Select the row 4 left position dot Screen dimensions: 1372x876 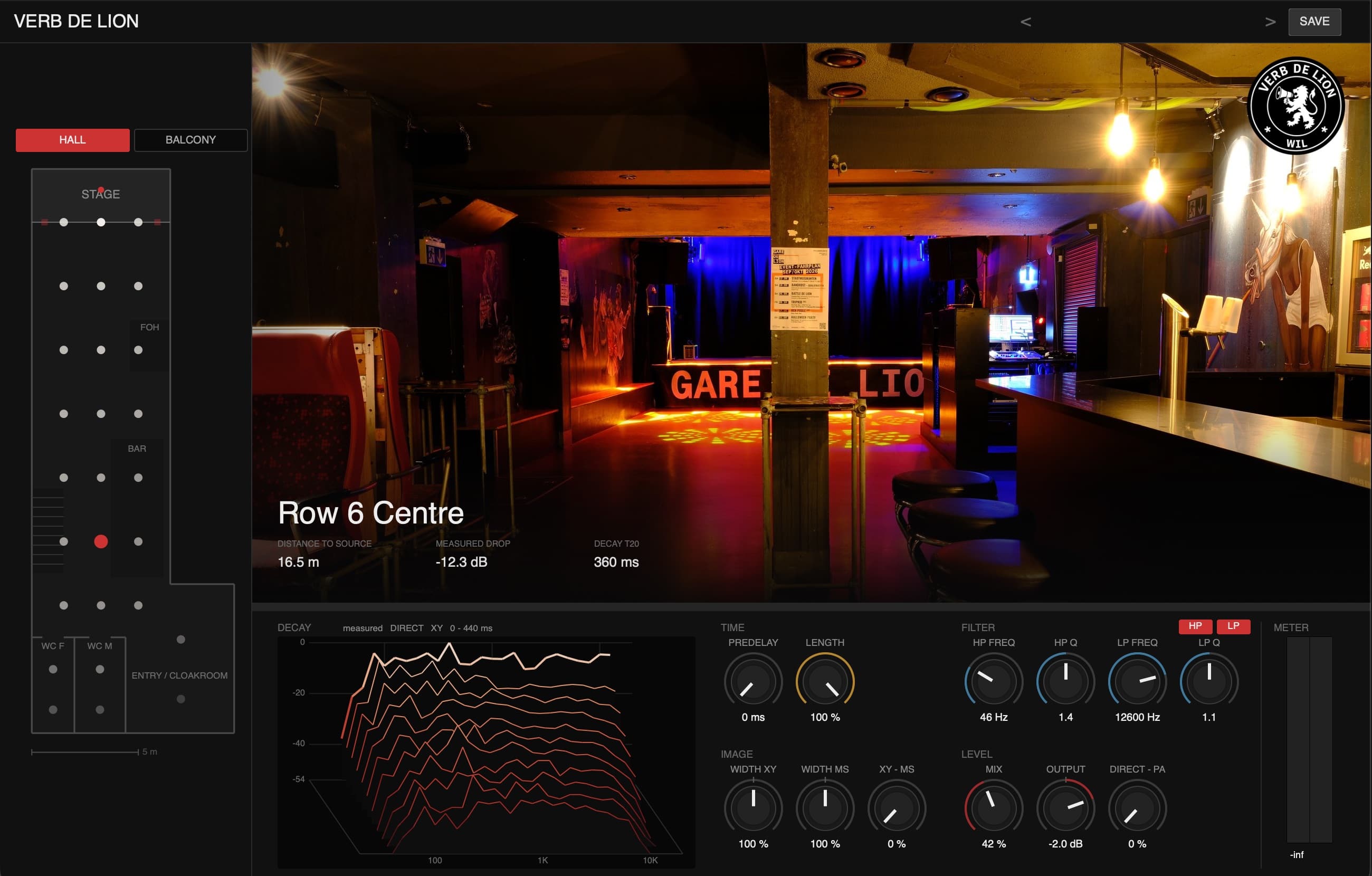coord(64,414)
